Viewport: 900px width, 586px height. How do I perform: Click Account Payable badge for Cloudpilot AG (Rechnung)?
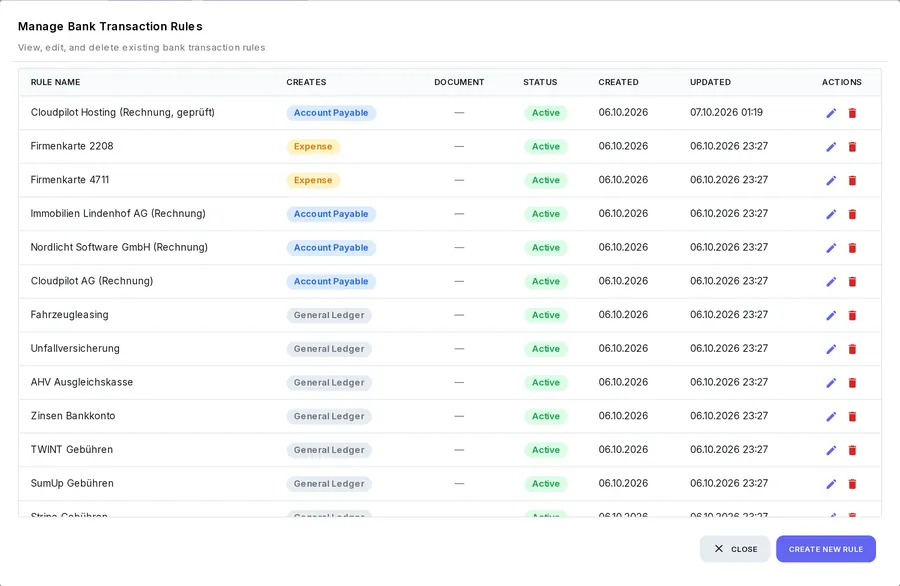[x=331, y=281]
